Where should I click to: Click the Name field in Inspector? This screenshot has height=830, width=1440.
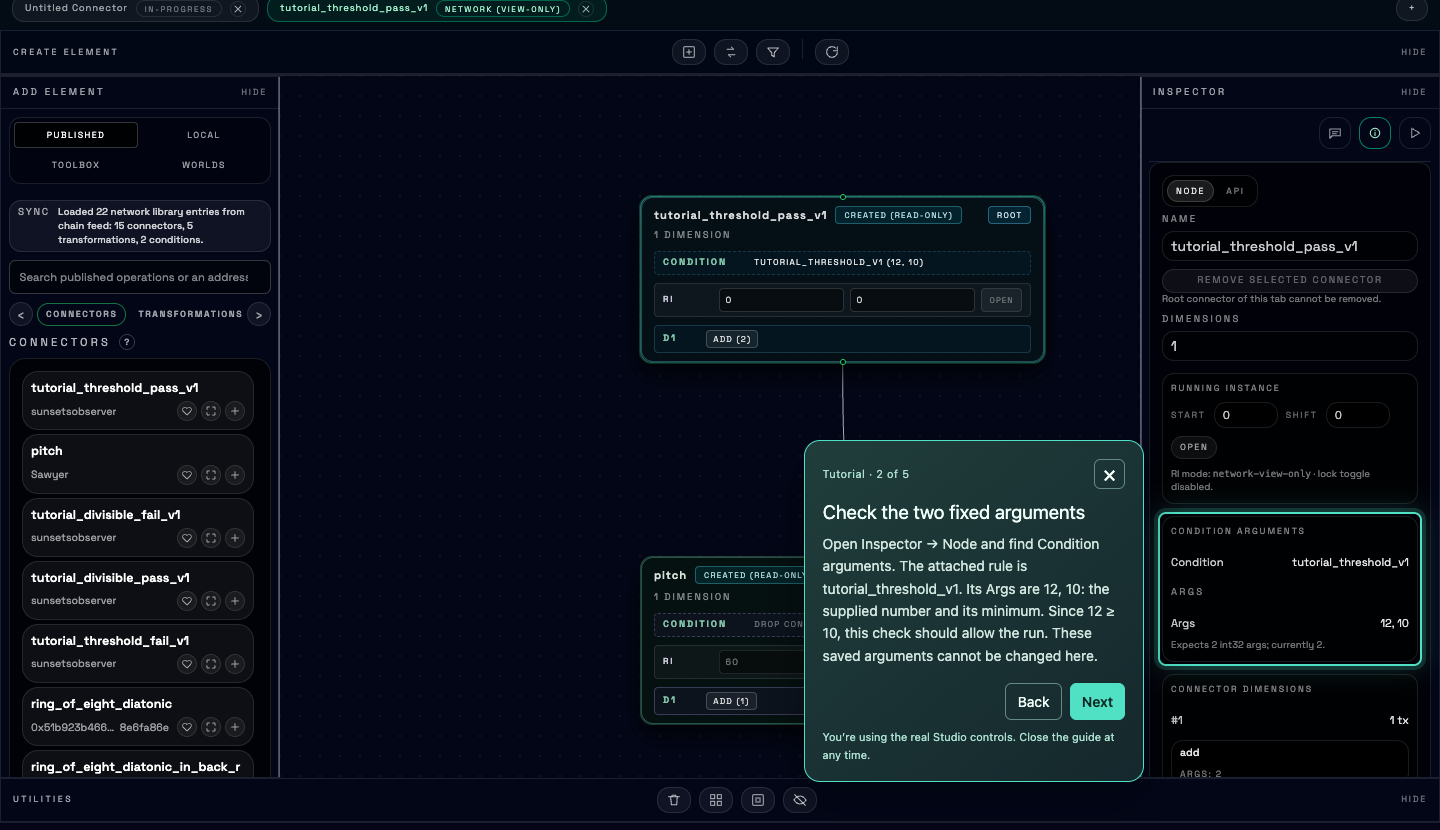(x=1290, y=246)
